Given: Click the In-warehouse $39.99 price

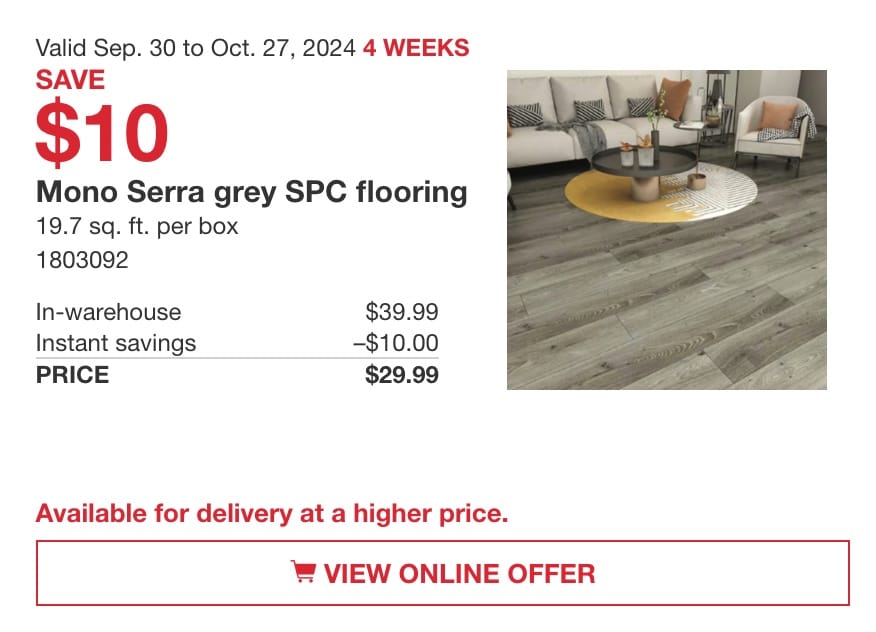Looking at the screenshot, I should (x=402, y=312).
